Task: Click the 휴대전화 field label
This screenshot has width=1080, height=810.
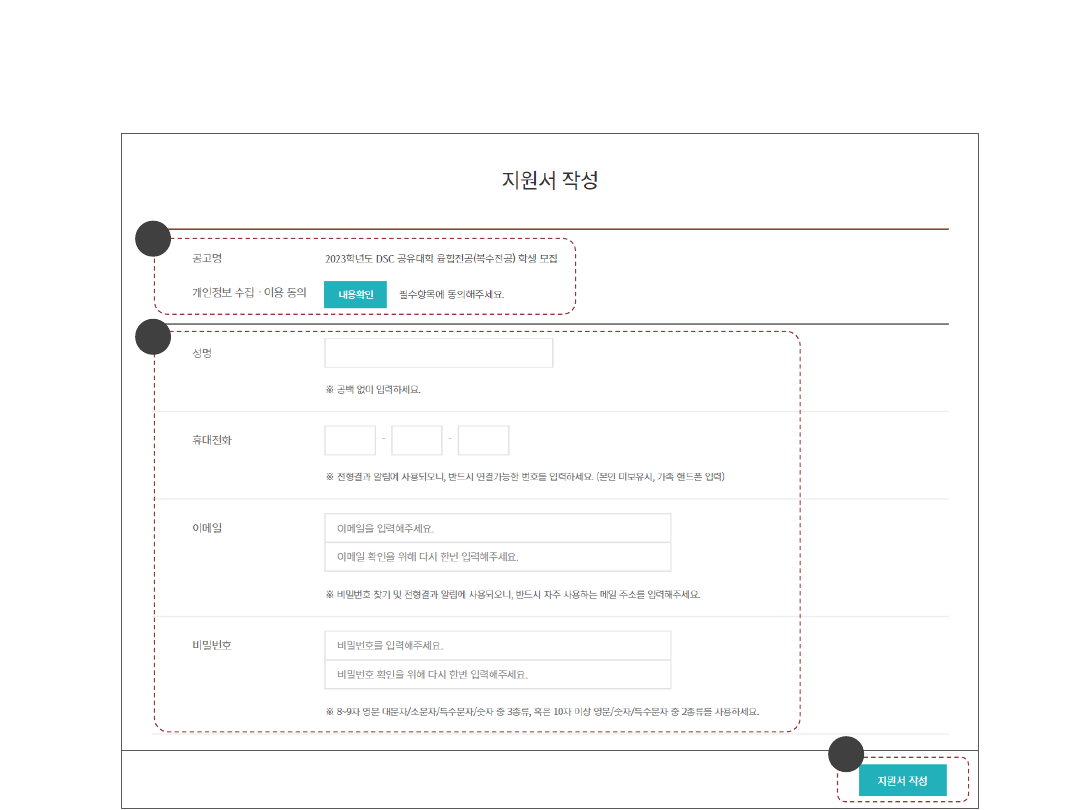Action: [212, 440]
